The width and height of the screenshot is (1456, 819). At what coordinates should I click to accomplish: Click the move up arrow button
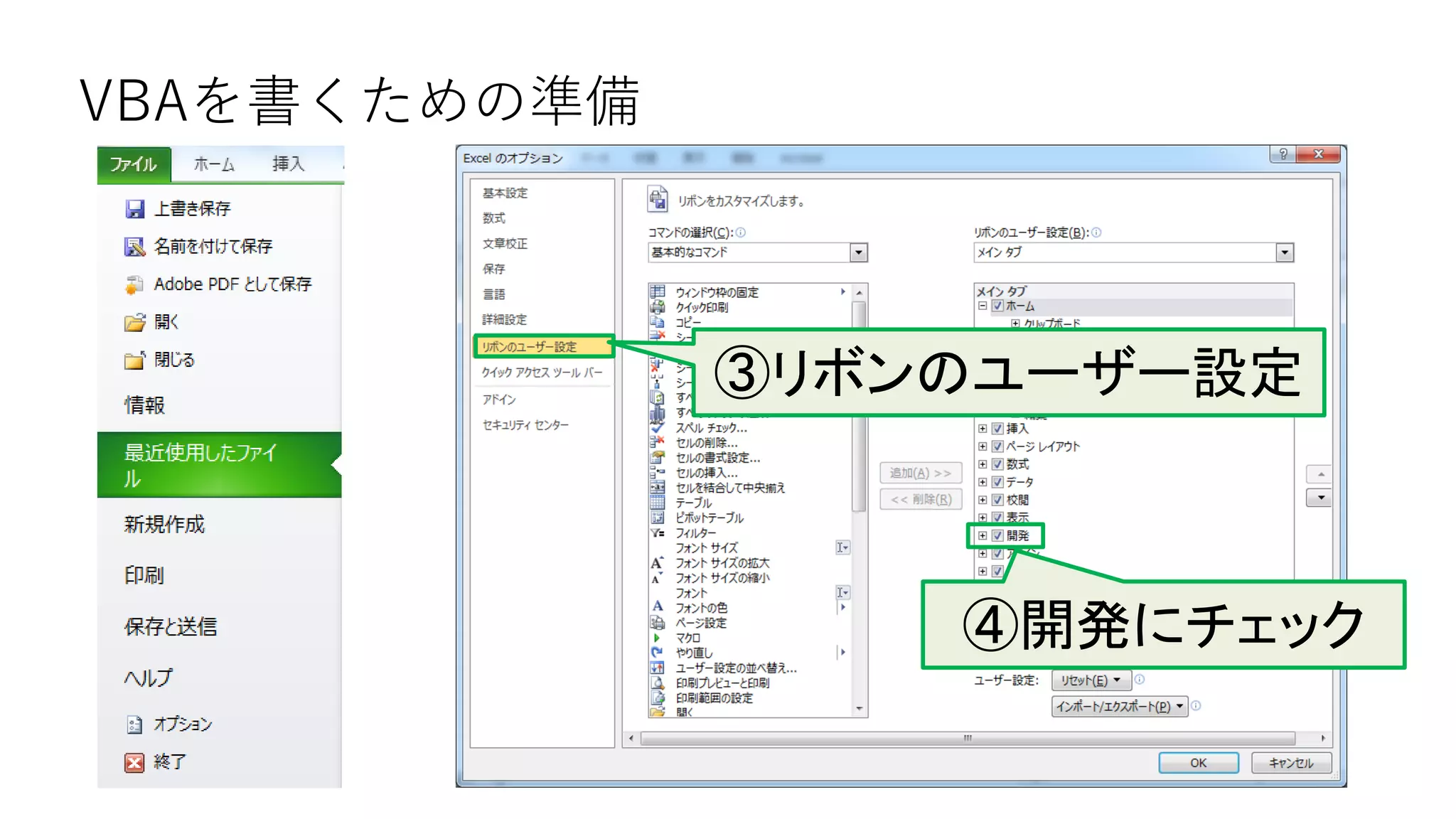(x=1320, y=474)
